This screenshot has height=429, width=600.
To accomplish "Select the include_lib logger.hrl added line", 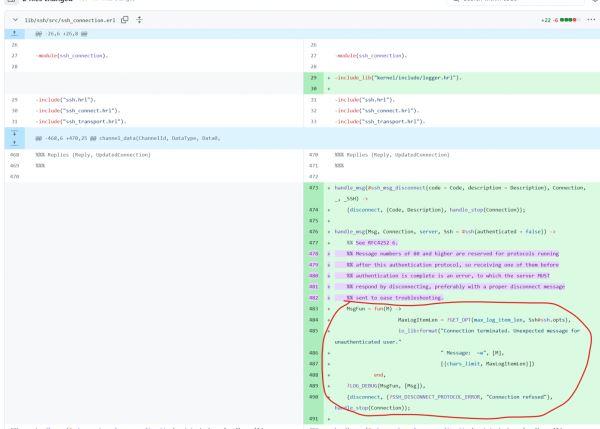I will [398, 78].
